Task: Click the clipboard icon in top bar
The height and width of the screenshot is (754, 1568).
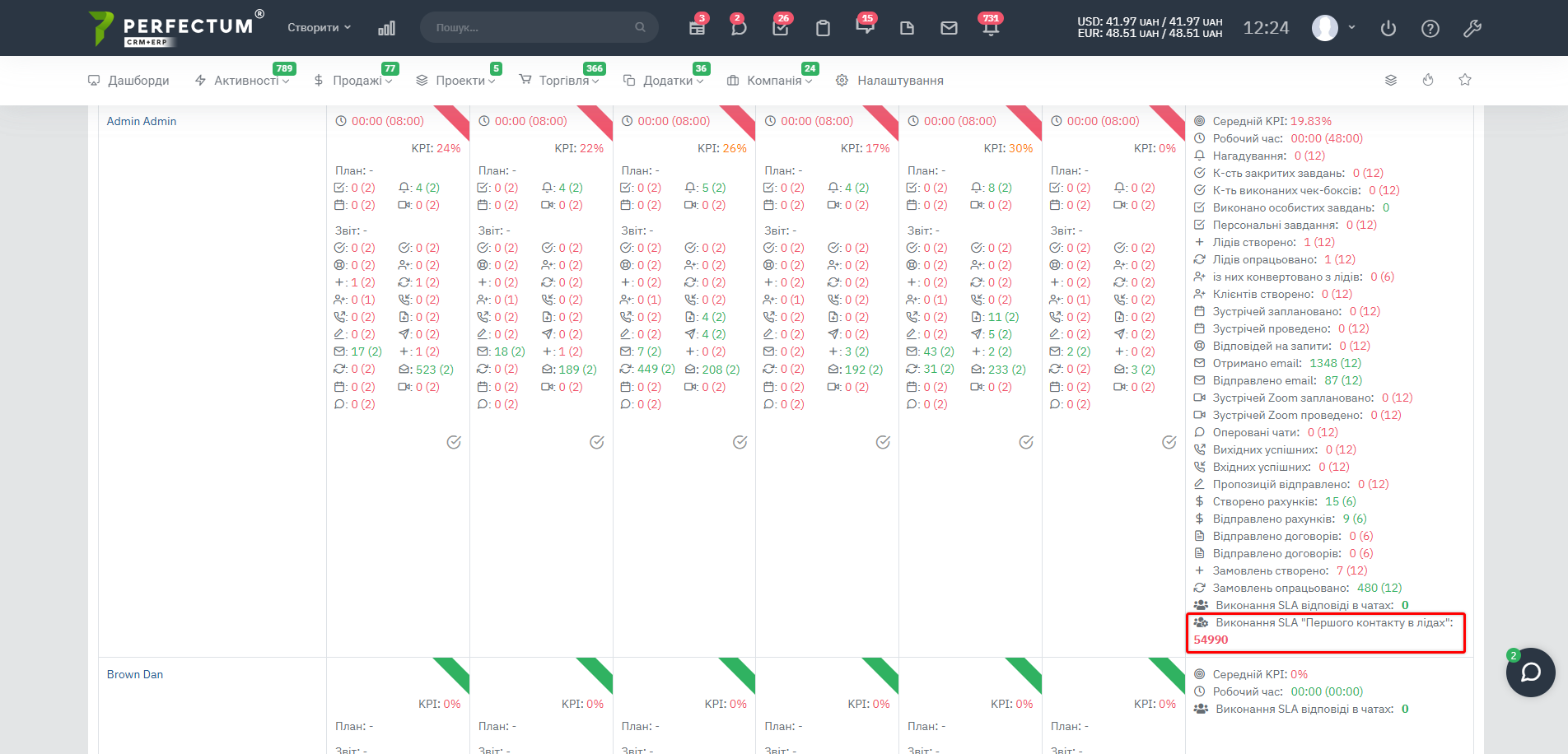Action: click(x=823, y=28)
